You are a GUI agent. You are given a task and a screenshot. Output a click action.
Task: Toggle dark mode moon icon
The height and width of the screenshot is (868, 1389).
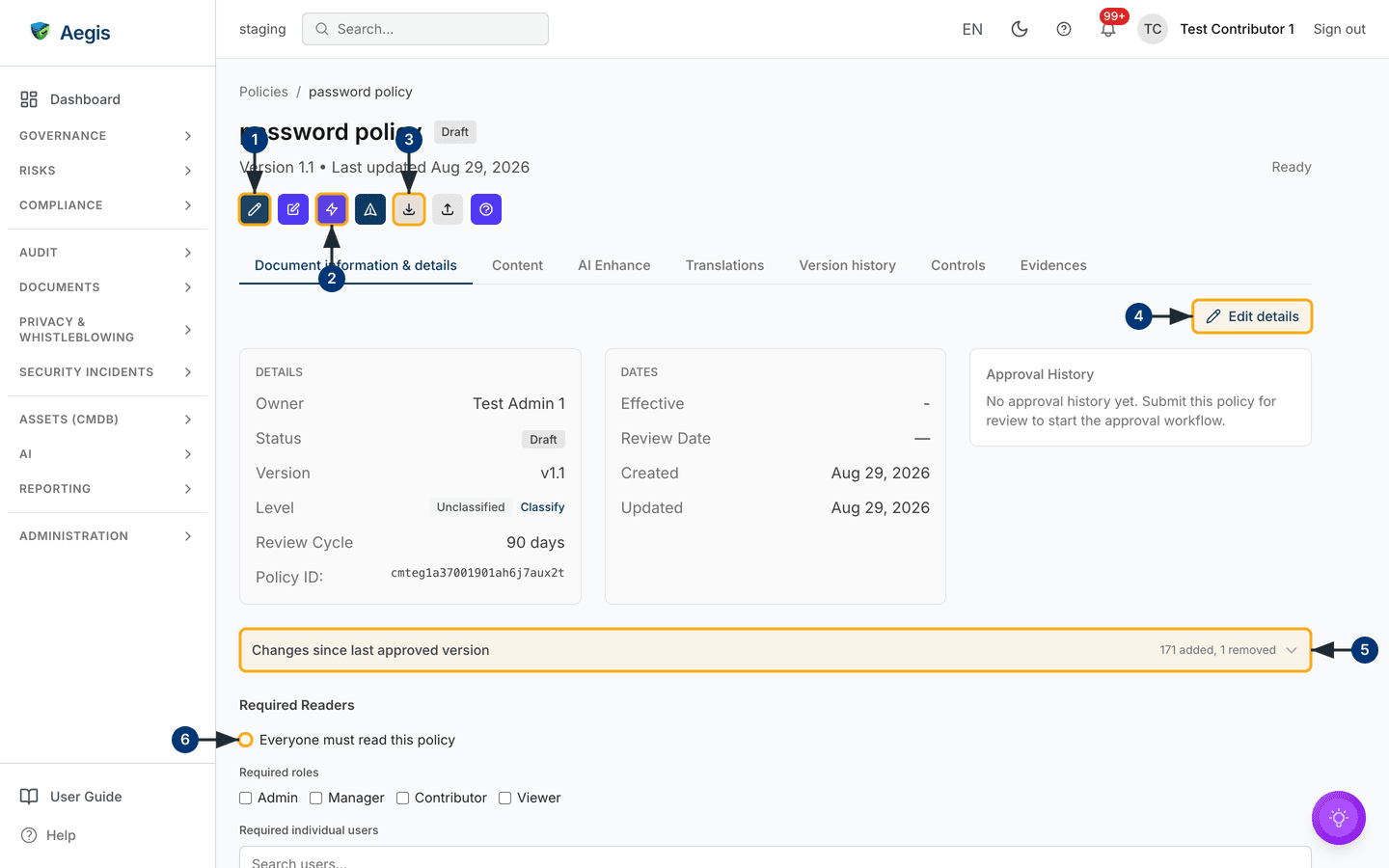(x=1020, y=29)
